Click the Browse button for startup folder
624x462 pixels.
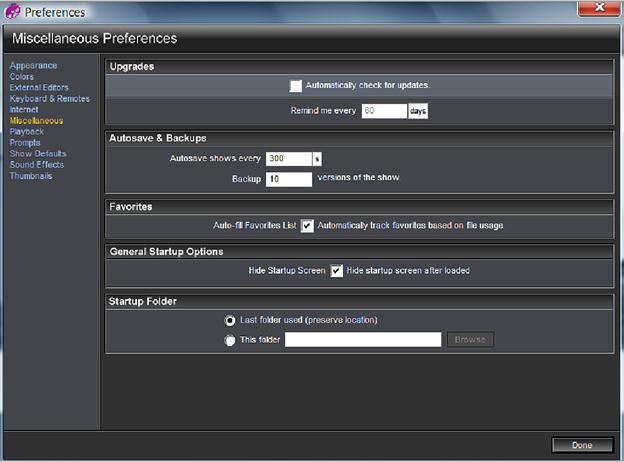470,340
